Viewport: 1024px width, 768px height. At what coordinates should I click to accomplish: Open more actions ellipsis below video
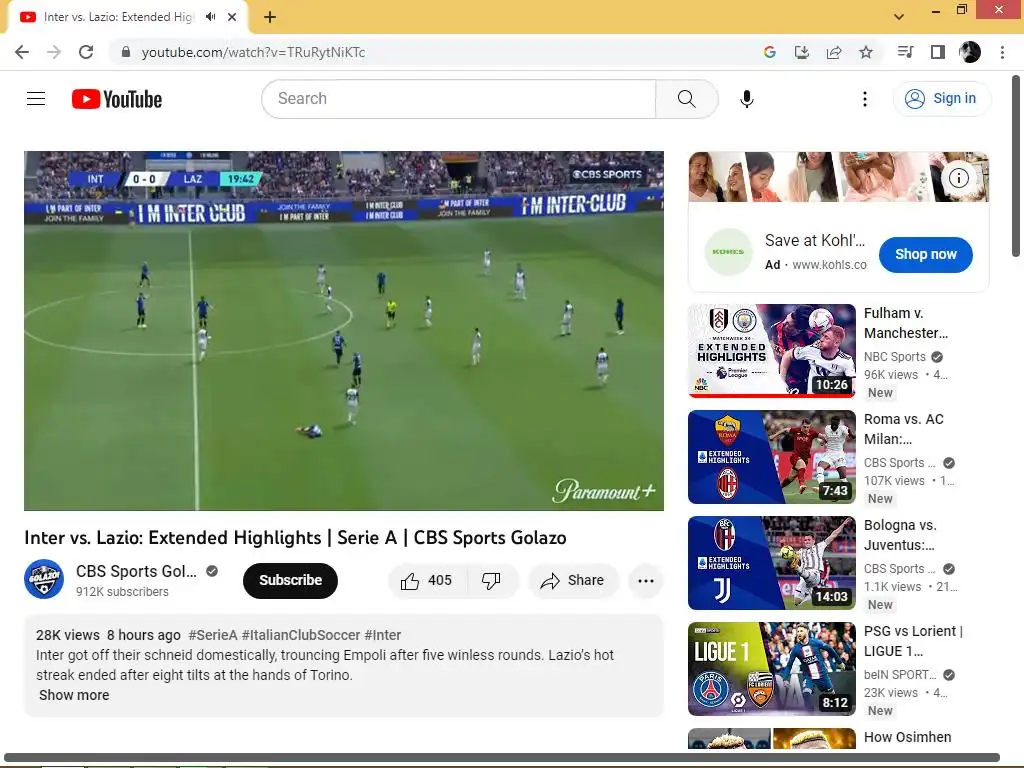click(646, 581)
